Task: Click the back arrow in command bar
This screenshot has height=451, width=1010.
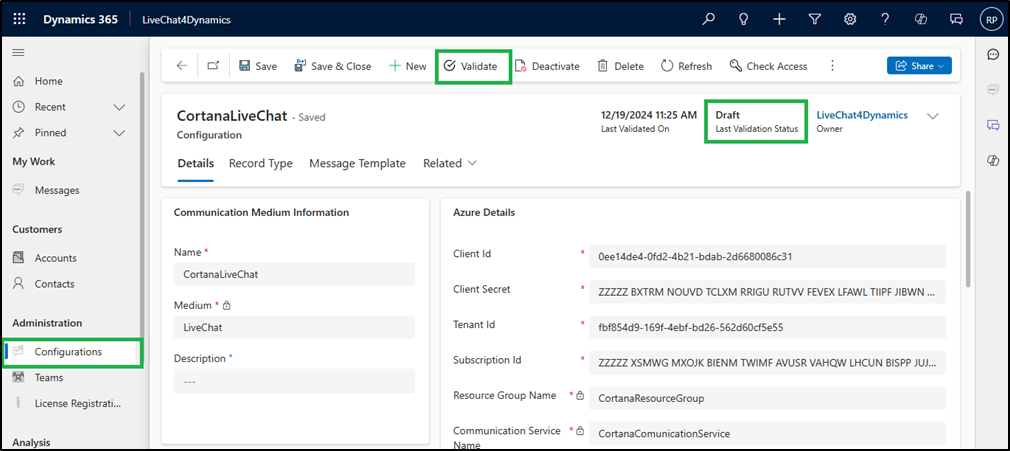Action: tap(182, 66)
